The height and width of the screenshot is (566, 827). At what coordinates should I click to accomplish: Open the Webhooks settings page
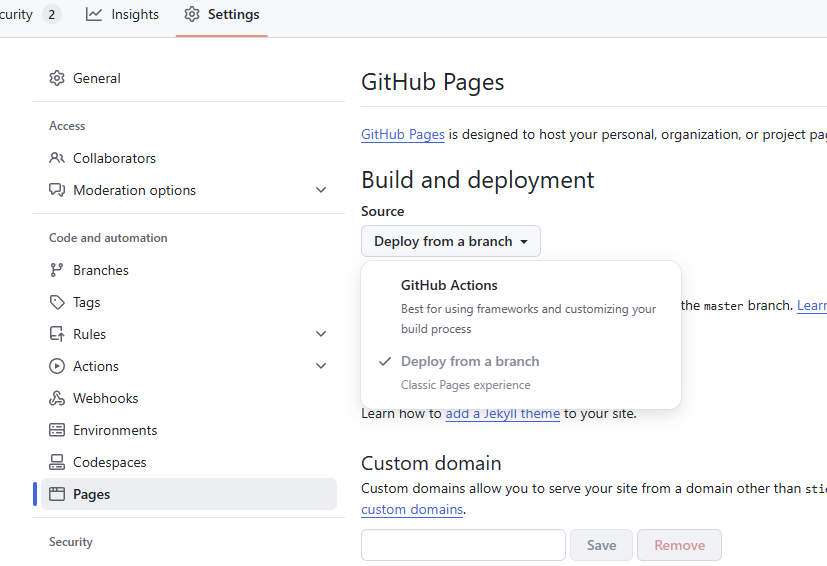[189, 398]
